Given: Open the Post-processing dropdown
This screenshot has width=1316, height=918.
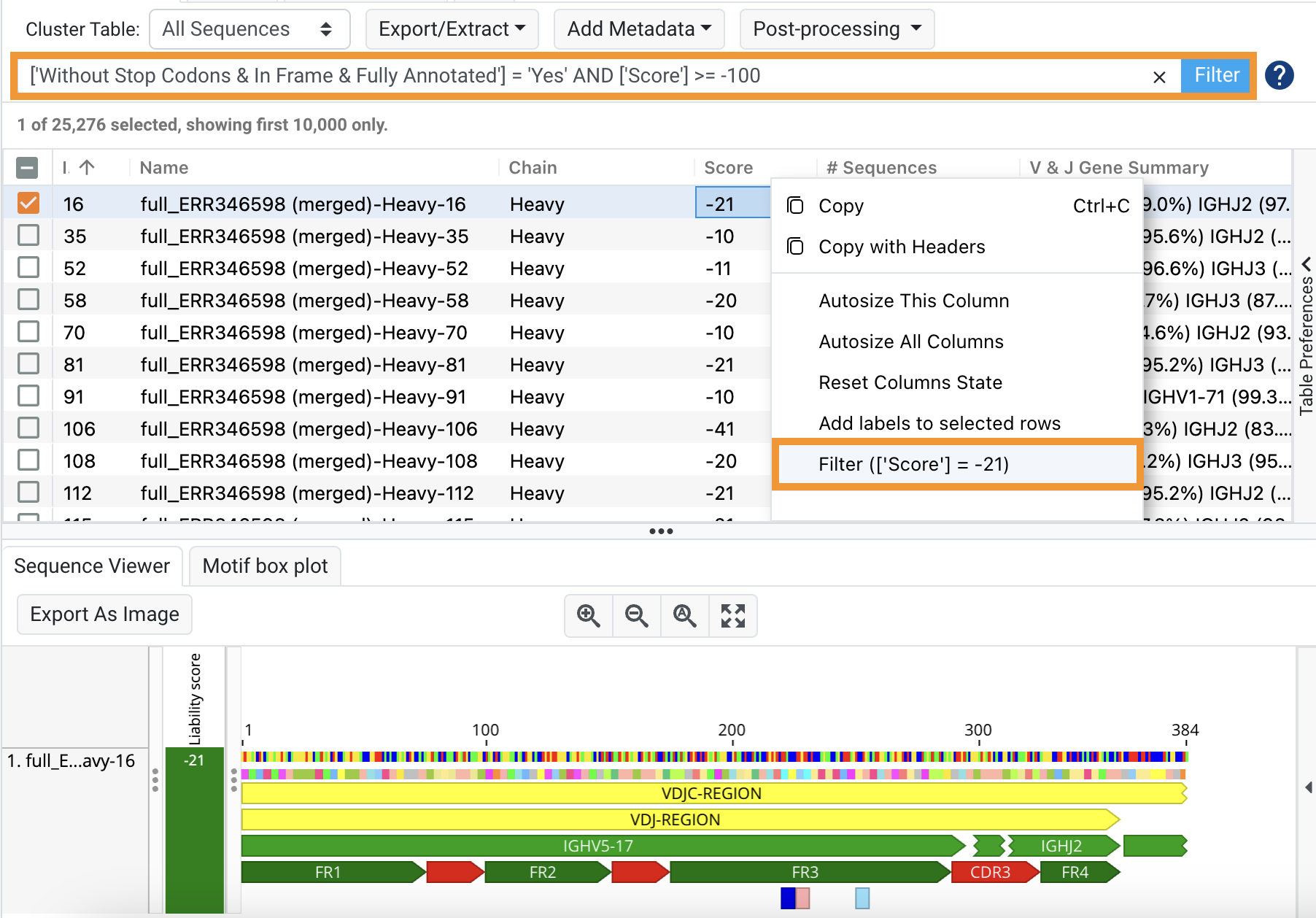Looking at the screenshot, I should 837,29.
